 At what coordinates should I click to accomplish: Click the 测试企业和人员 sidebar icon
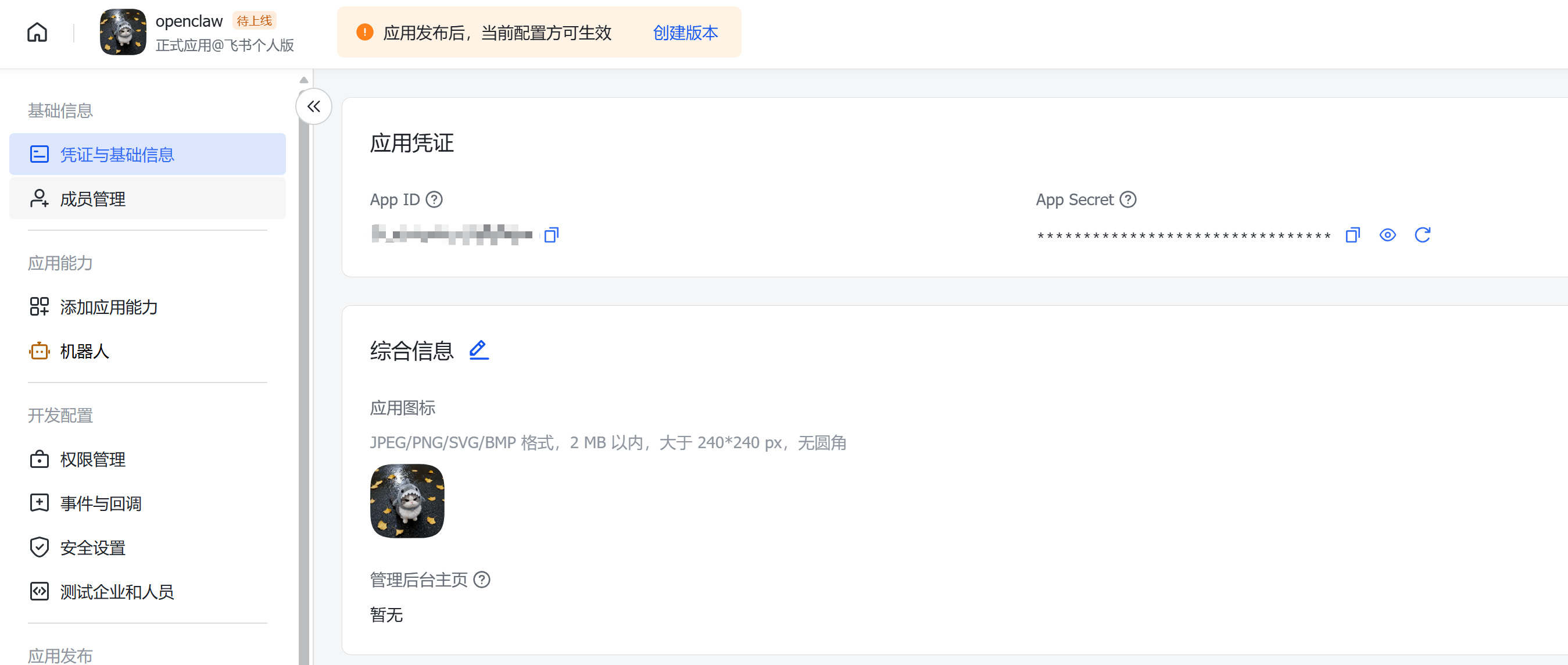click(x=39, y=591)
